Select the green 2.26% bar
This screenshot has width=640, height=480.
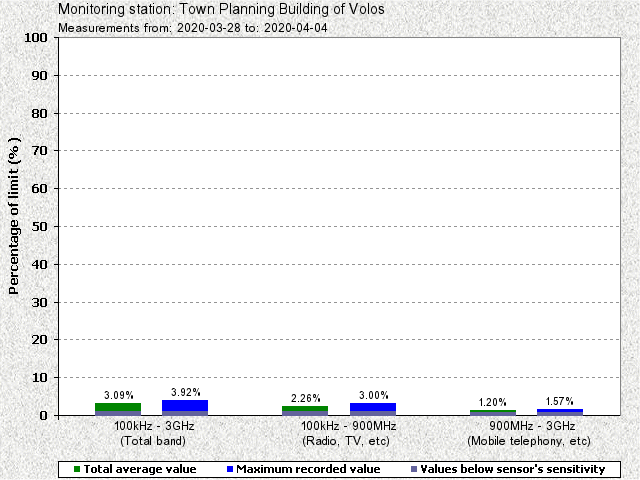(305, 411)
